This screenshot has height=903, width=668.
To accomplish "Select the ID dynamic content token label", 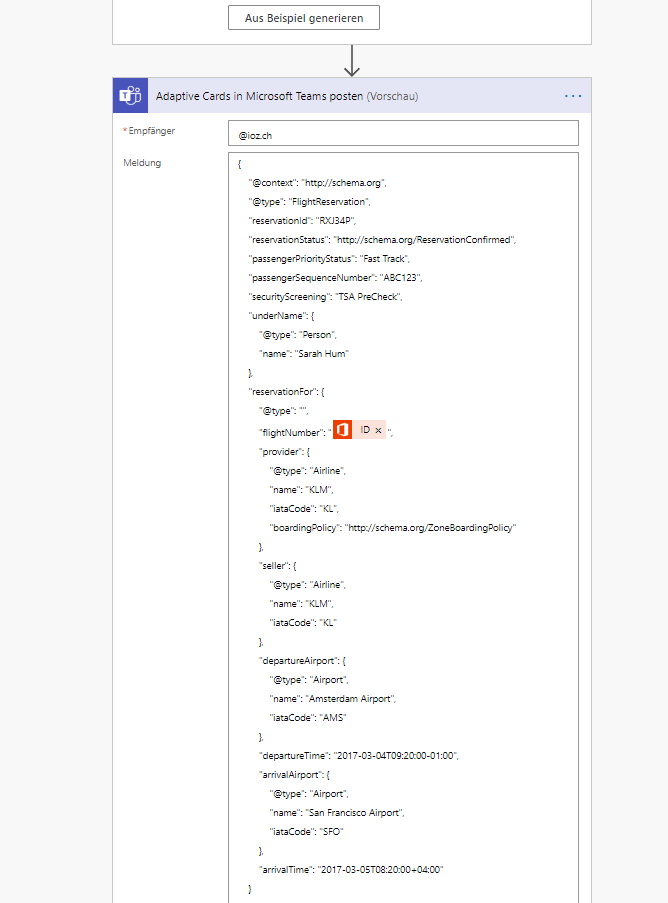I will click(x=365, y=430).
